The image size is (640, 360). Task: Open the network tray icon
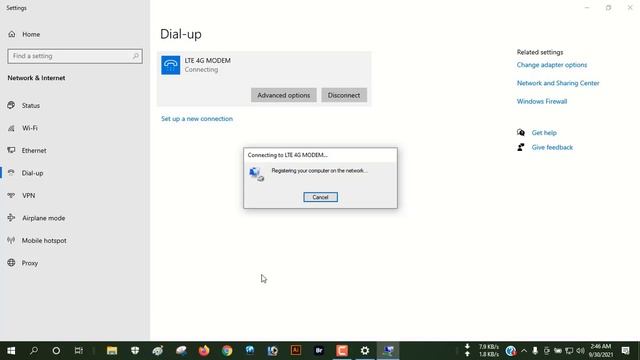(x=569, y=351)
